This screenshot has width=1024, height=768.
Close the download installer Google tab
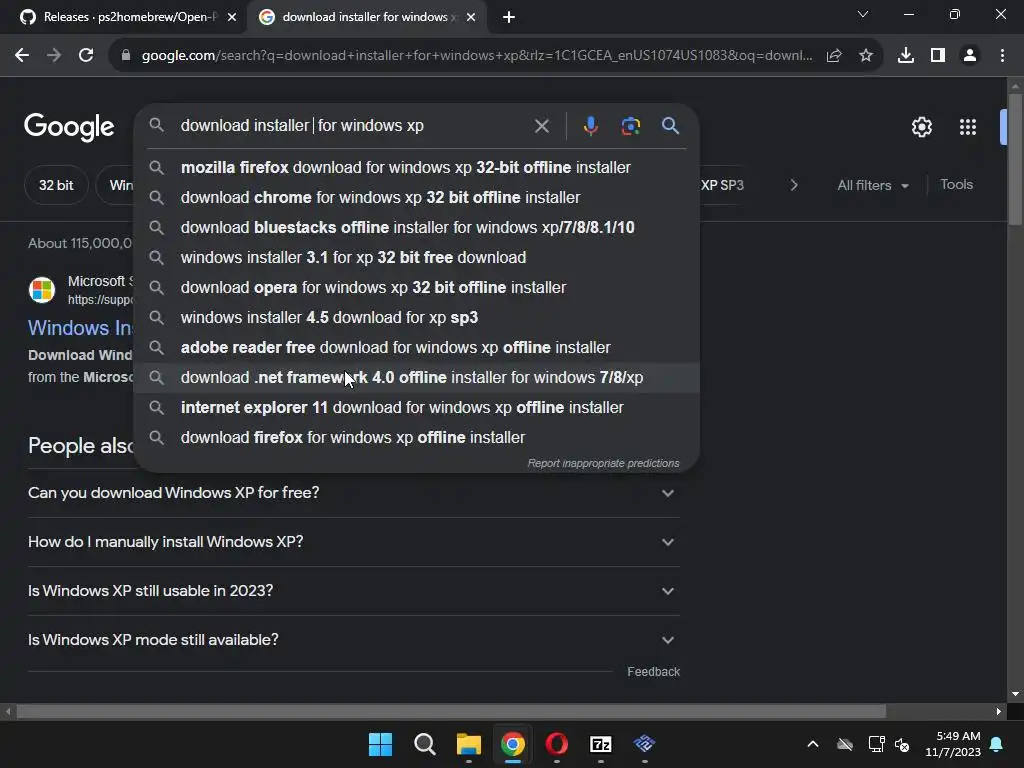[x=471, y=18]
